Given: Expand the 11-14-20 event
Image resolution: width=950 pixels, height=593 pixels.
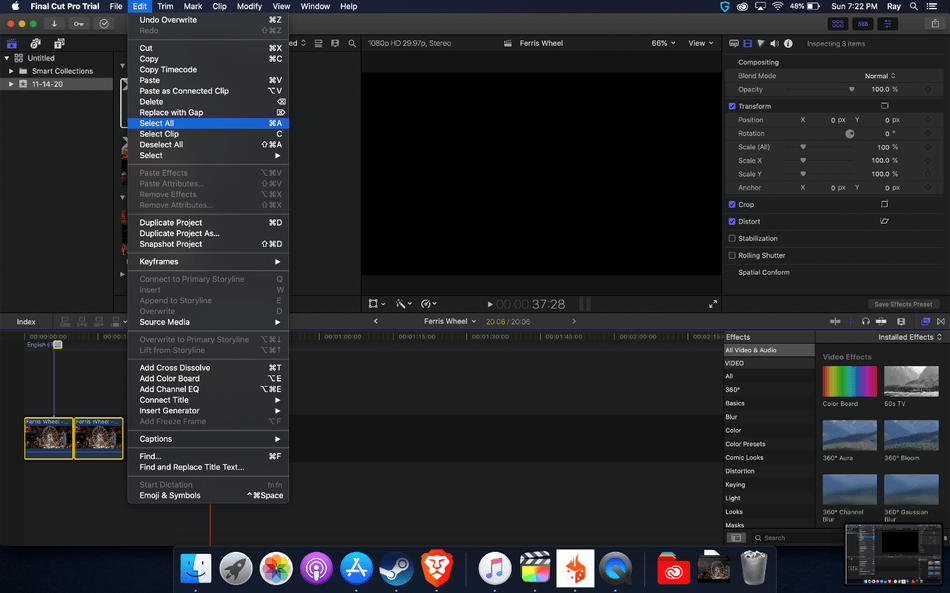Looking at the screenshot, I should [11, 84].
